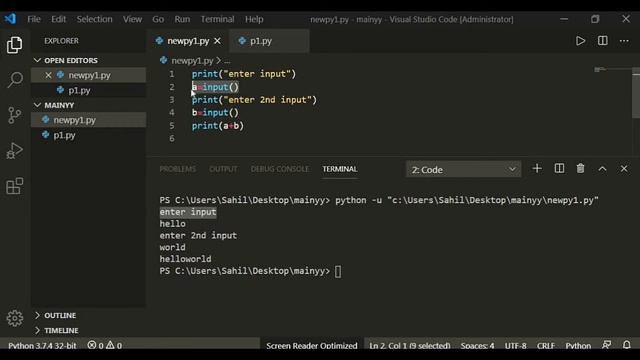
Task: Kill terminal with trash icon
Action: tap(580, 169)
